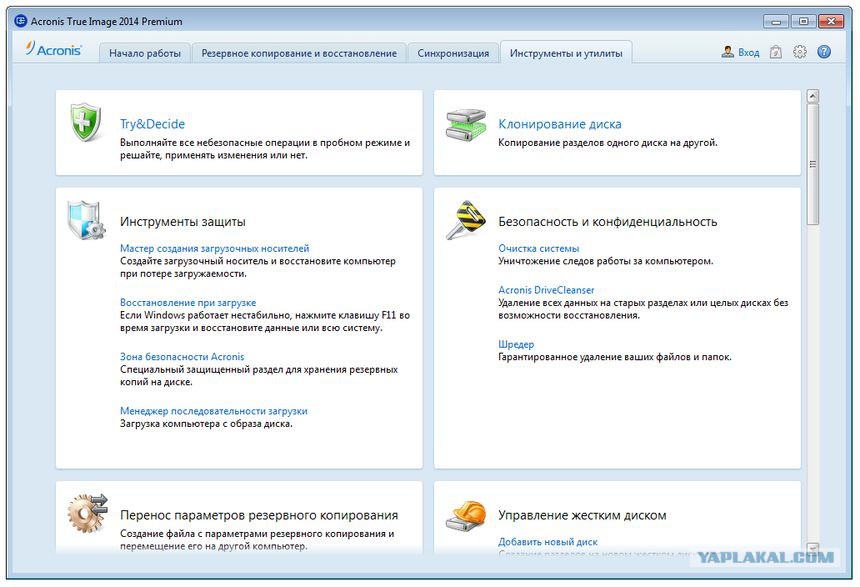The image size is (860, 587).
Task: Click the disk cloning green drives icon
Action: click(x=466, y=126)
